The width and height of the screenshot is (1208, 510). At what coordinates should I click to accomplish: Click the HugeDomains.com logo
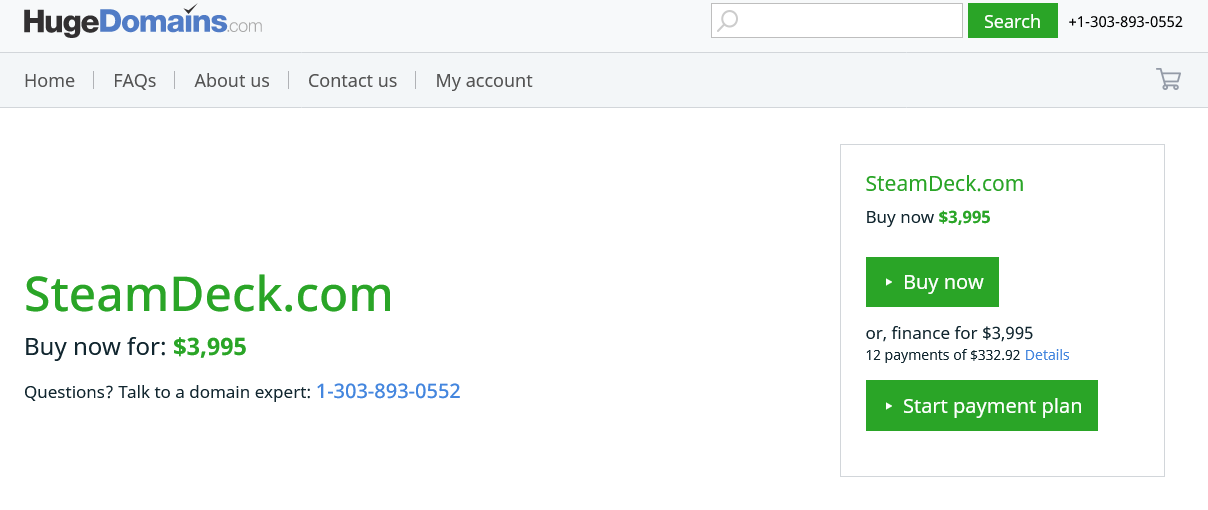point(143,21)
